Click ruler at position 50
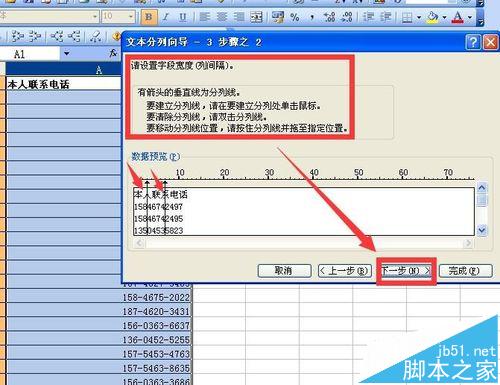 click(358, 173)
